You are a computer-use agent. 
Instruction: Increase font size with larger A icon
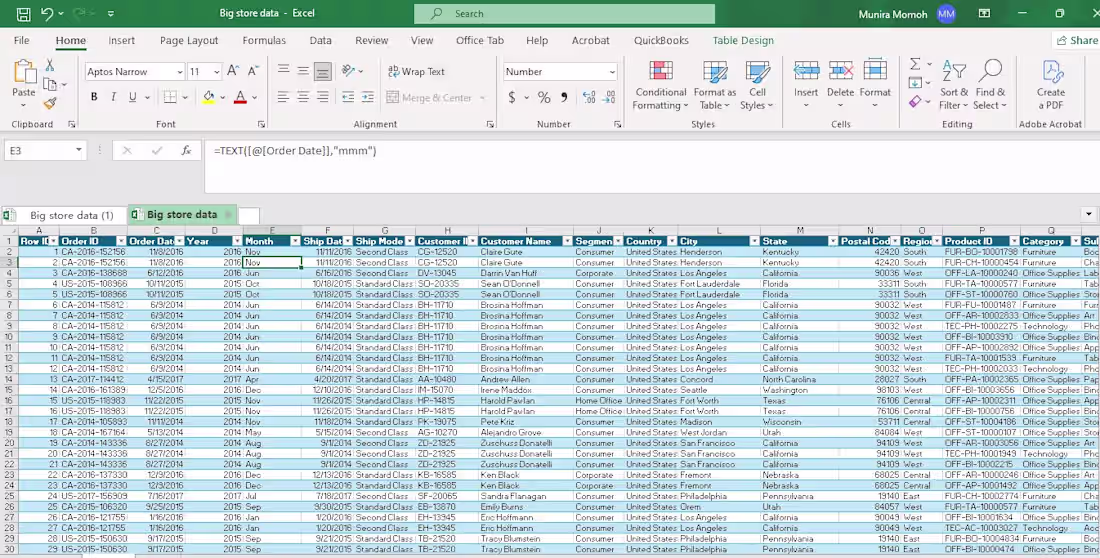tap(234, 71)
